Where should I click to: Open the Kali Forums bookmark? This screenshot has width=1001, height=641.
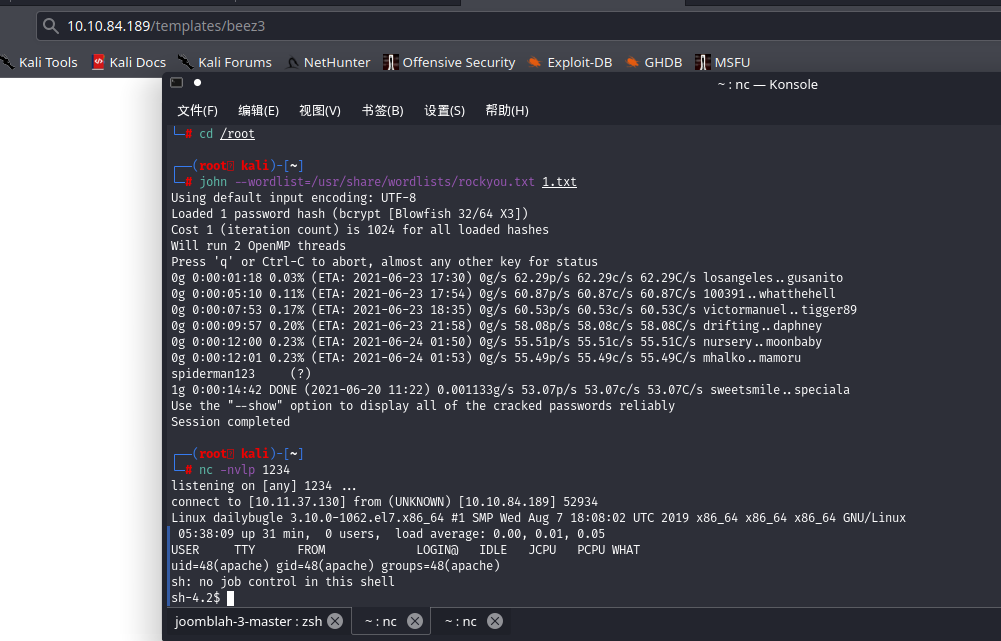(225, 63)
